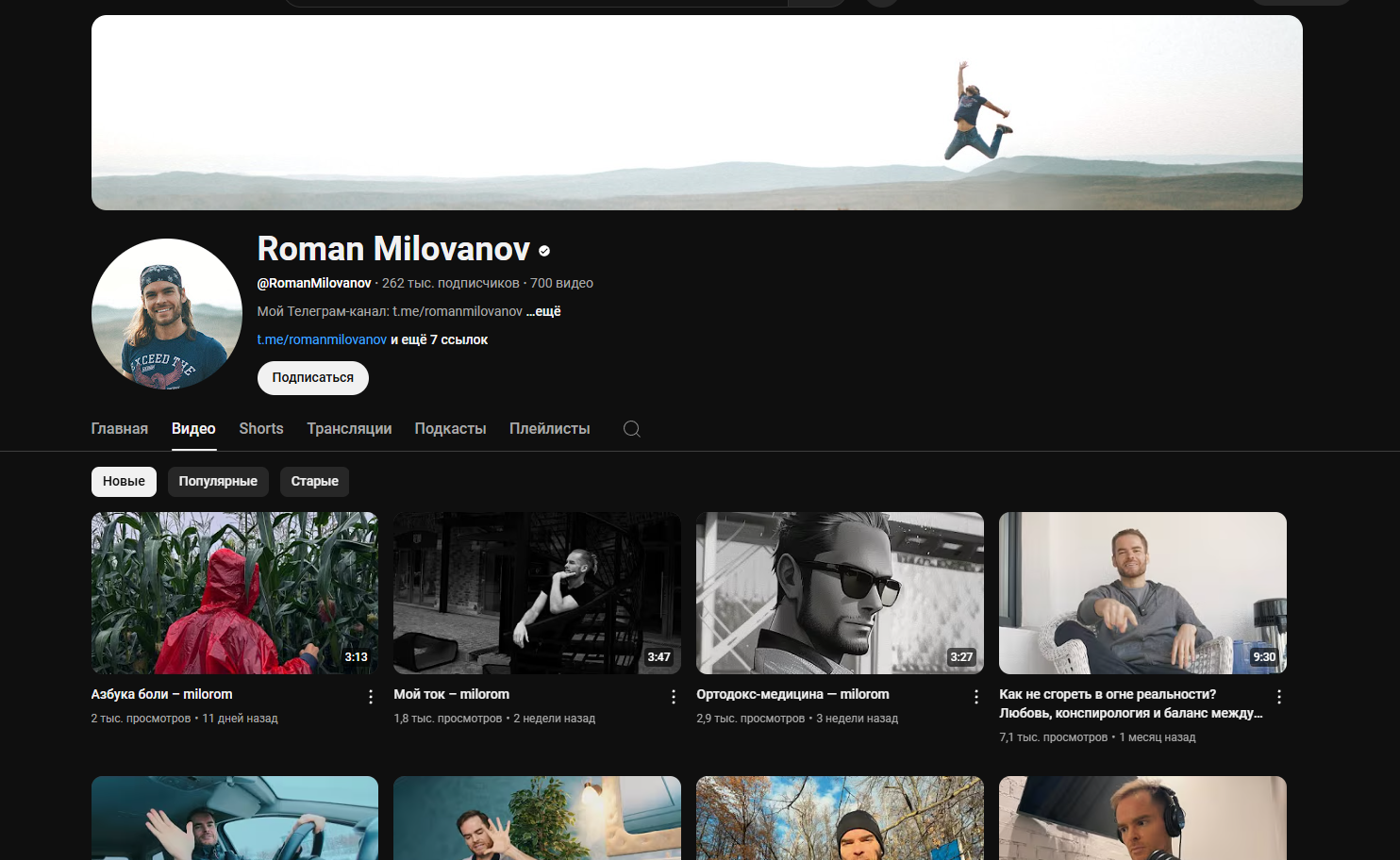Open options menu for "Ортодокс-медицина — milorom"

976,697
